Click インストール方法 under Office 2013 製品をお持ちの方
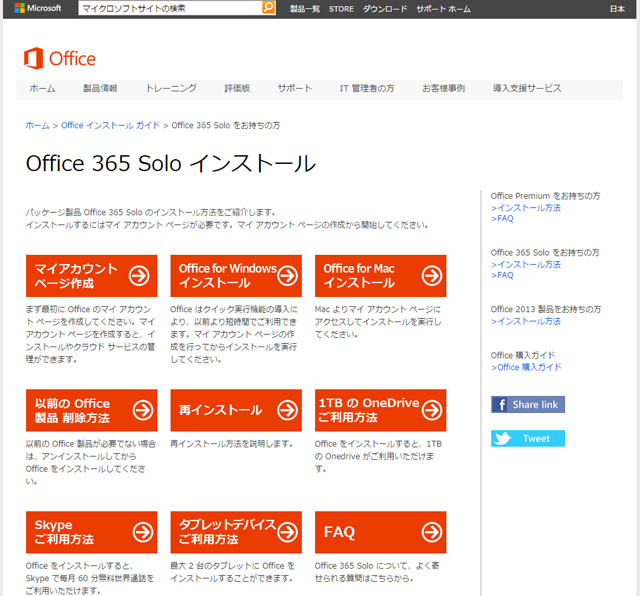Image resolution: width=640 pixels, height=596 pixels. (526, 321)
